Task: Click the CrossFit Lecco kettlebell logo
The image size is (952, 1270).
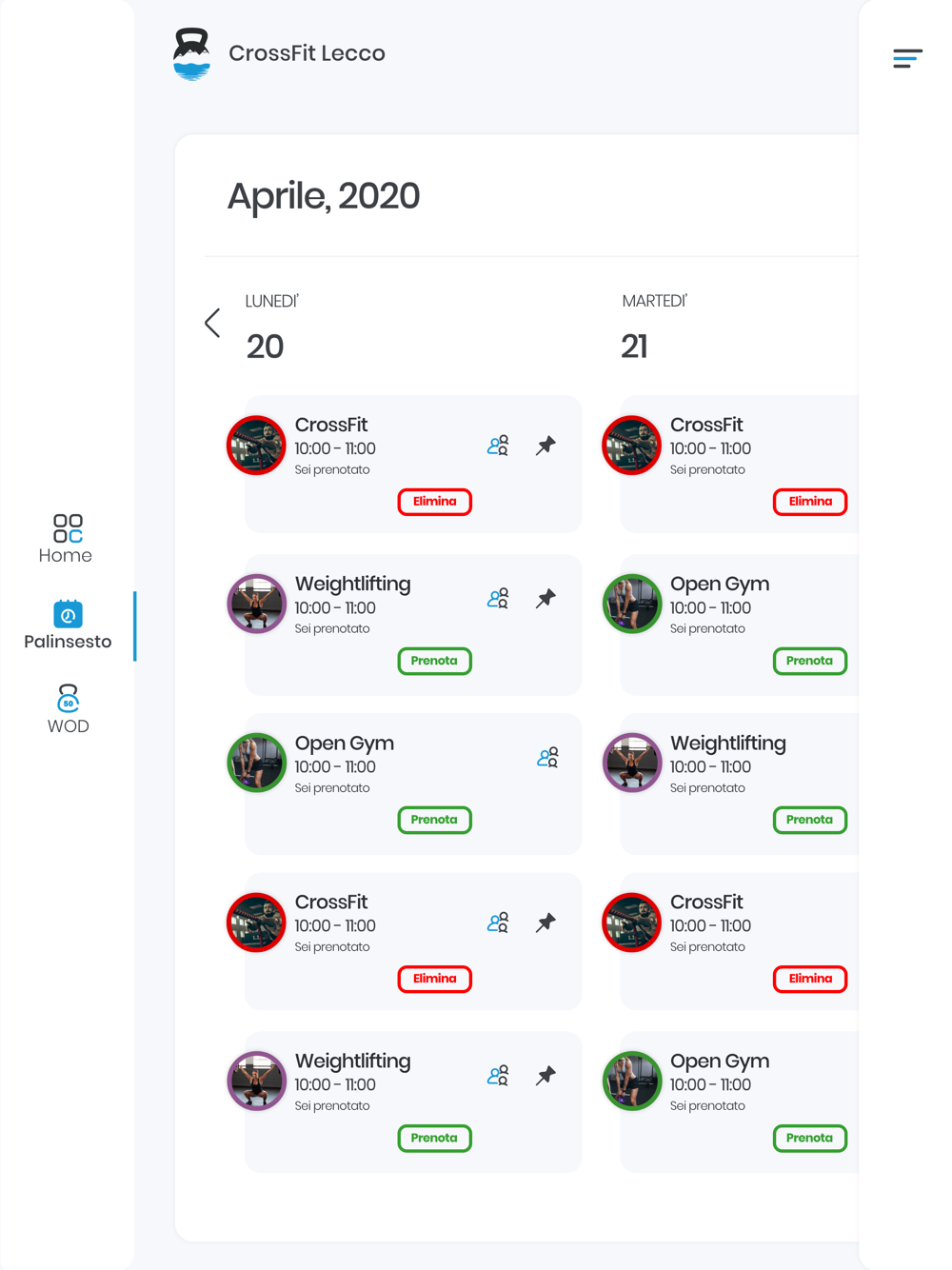Action: [x=191, y=54]
